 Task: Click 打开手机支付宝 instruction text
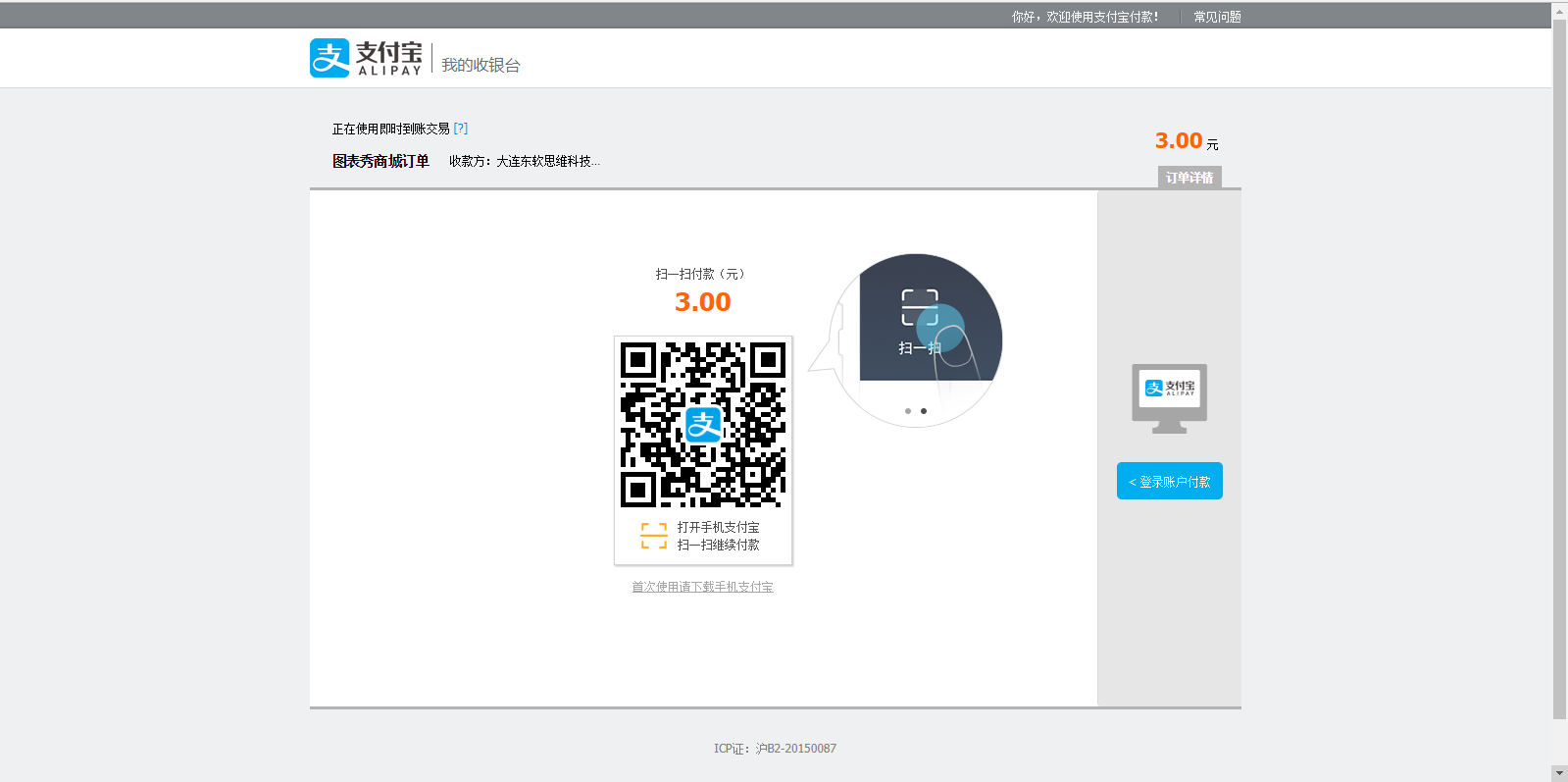pyautogui.click(x=718, y=527)
